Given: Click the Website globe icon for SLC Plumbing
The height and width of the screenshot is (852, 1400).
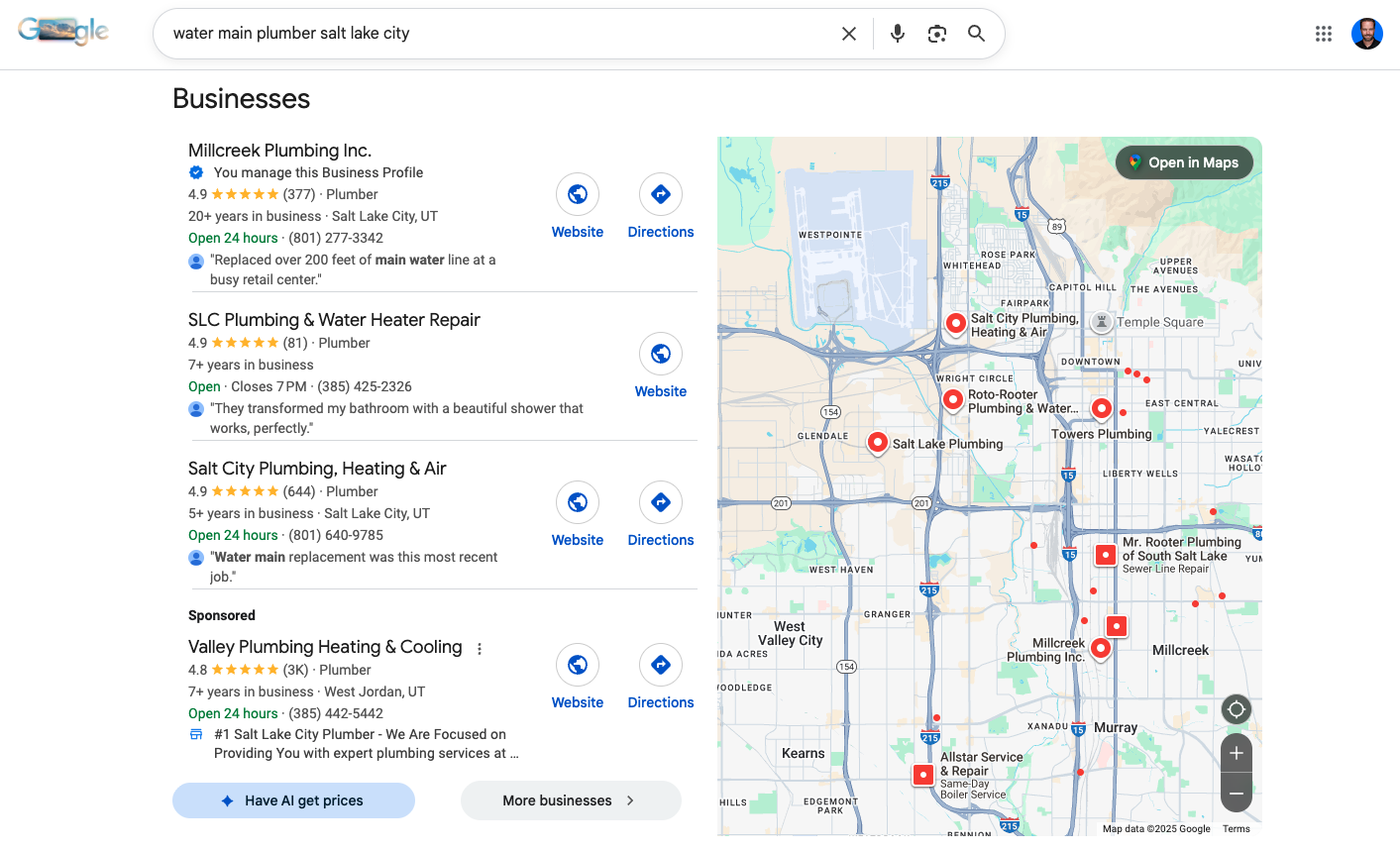Looking at the screenshot, I should [661, 354].
